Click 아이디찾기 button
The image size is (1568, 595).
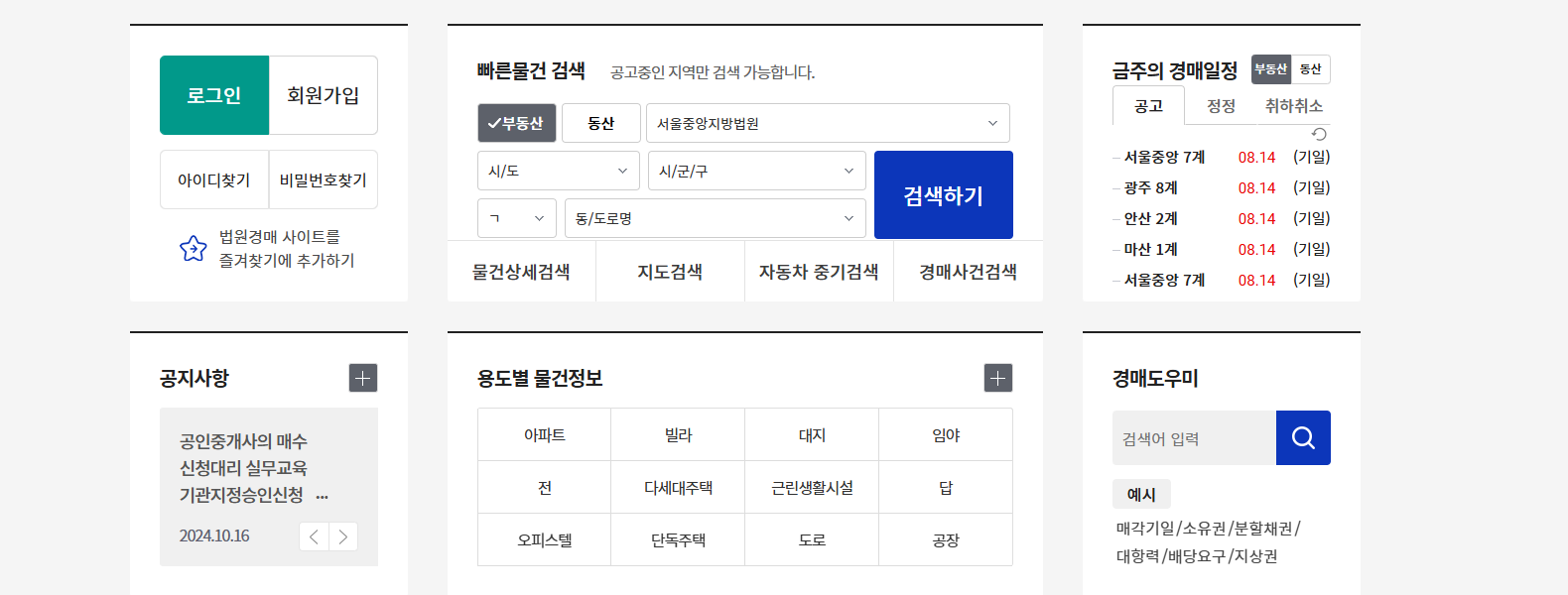[214, 179]
